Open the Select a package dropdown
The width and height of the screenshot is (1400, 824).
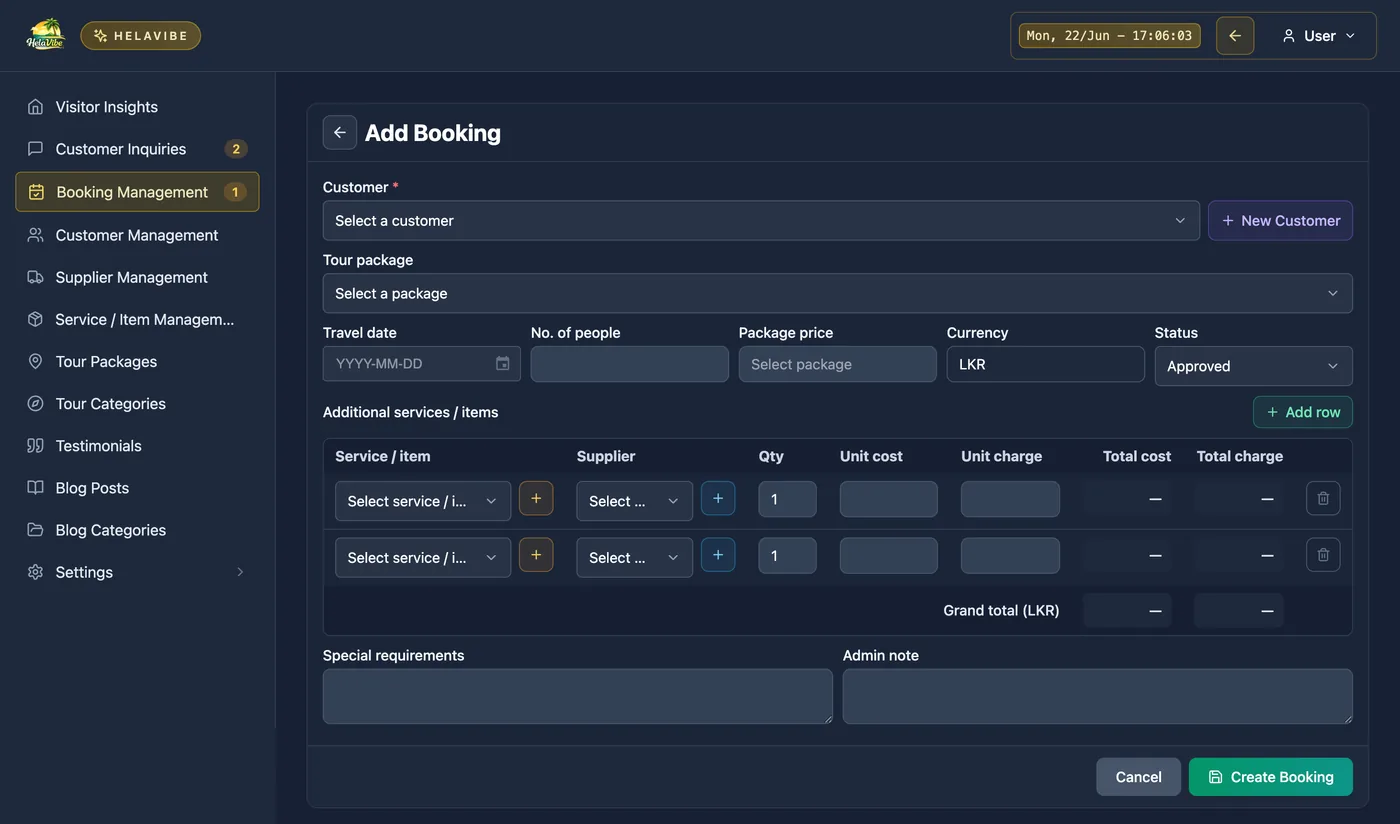(x=837, y=293)
